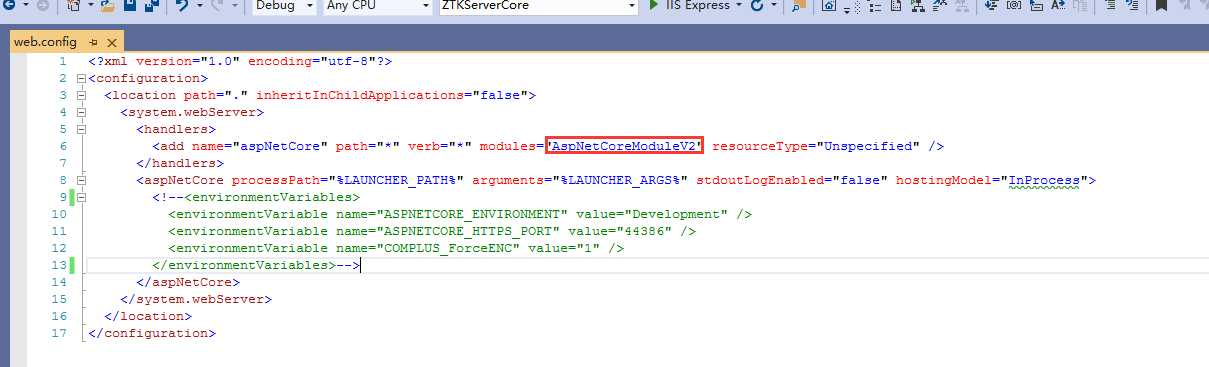Refresh the browser link with the circular arrow icon

756,6
